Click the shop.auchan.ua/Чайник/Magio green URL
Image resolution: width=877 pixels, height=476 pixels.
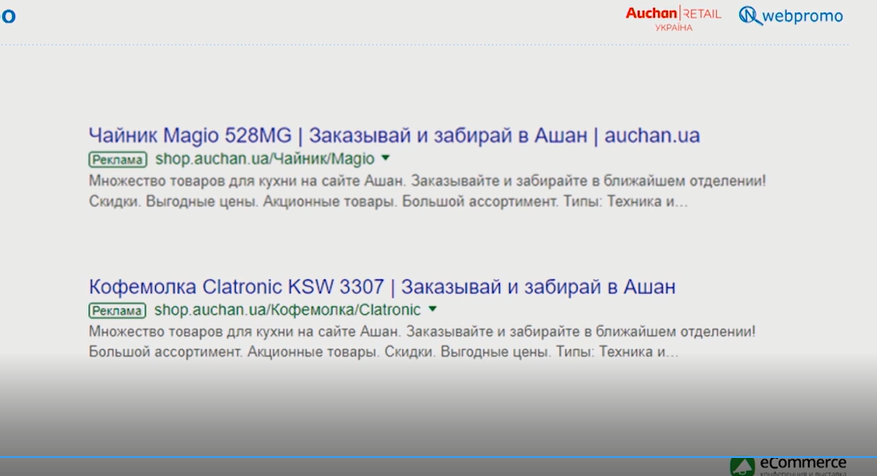pyautogui.click(x=265, y=159)
